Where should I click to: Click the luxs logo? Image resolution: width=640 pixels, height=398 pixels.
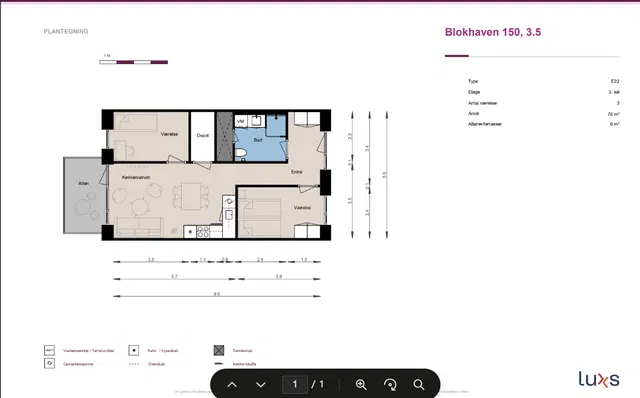[599, 379]
